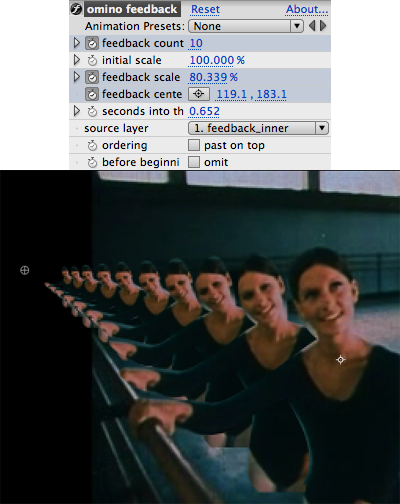Go to previous animation preset arrow
The height and width of the screenshot is (504, 400).
(x=312, y=26)
